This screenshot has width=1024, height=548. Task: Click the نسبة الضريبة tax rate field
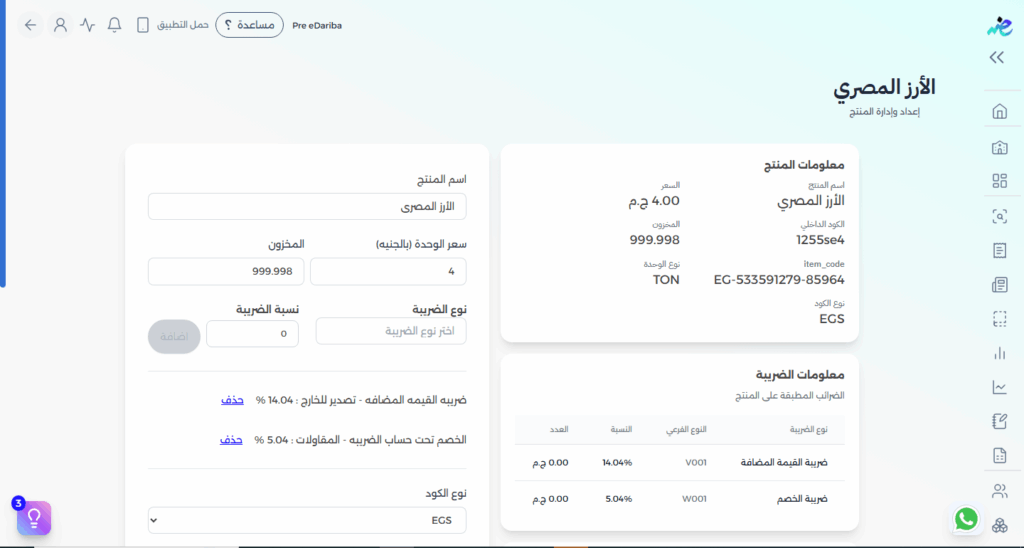click(252, 334)
